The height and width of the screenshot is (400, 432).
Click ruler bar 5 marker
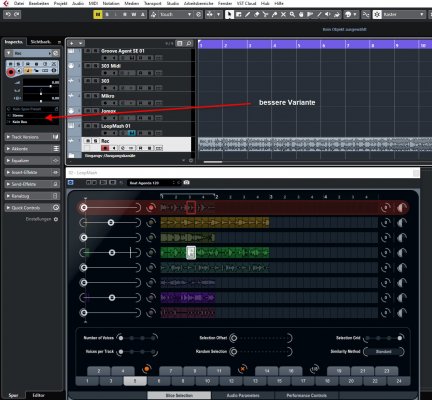click(299, 45)
